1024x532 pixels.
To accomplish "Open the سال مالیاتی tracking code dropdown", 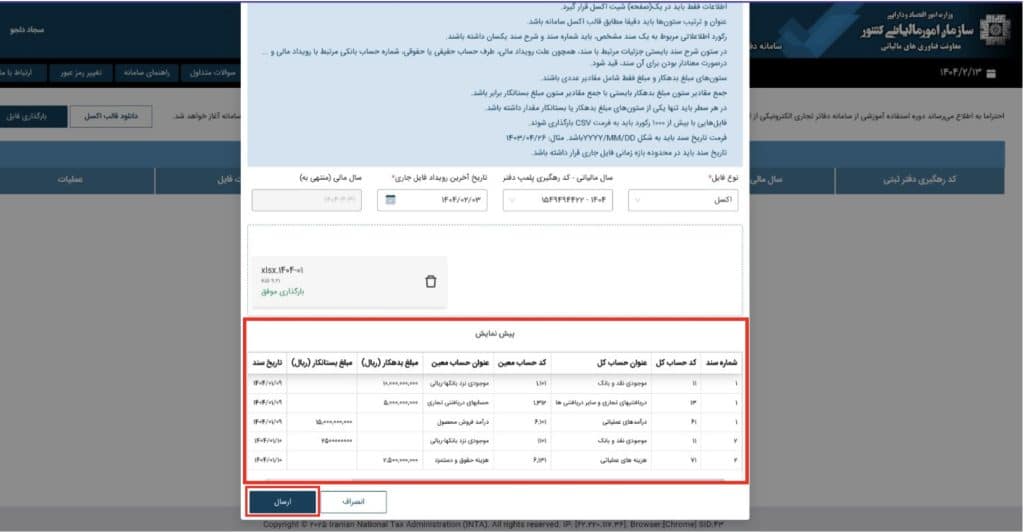I will click(x=558, y=200).
